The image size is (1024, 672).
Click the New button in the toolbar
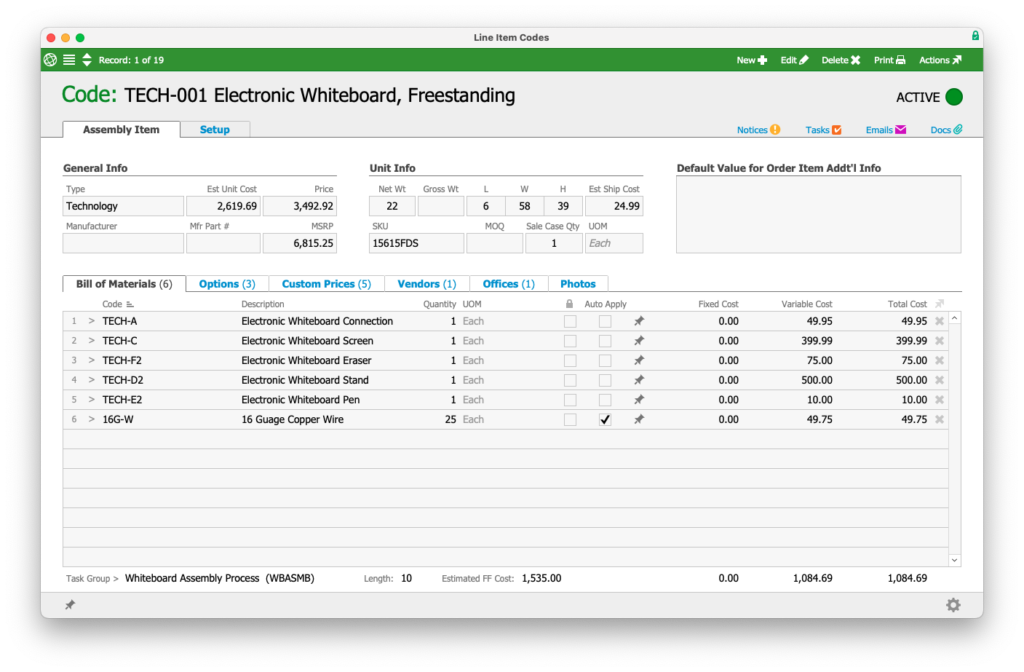tap(751, 60)
